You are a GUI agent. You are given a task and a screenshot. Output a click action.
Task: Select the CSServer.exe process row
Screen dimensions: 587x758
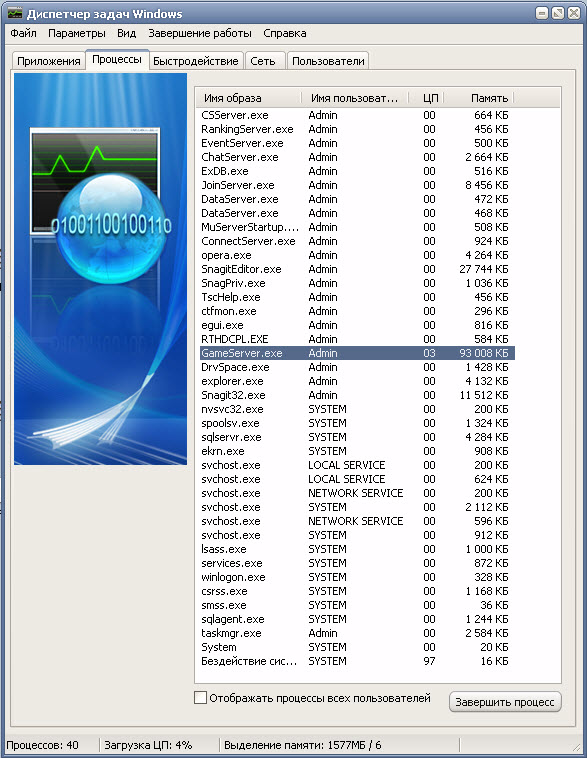click(x=357, y=115)
